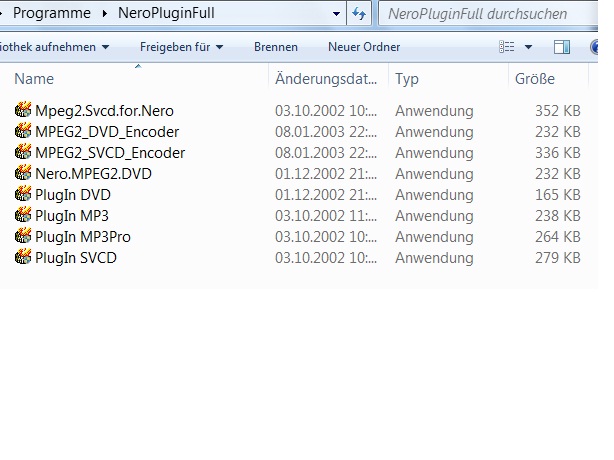Screen dimensions: 614x460
Task: Click the NeroPluginFull durchsuchen search field
Action: pos(488,14)
